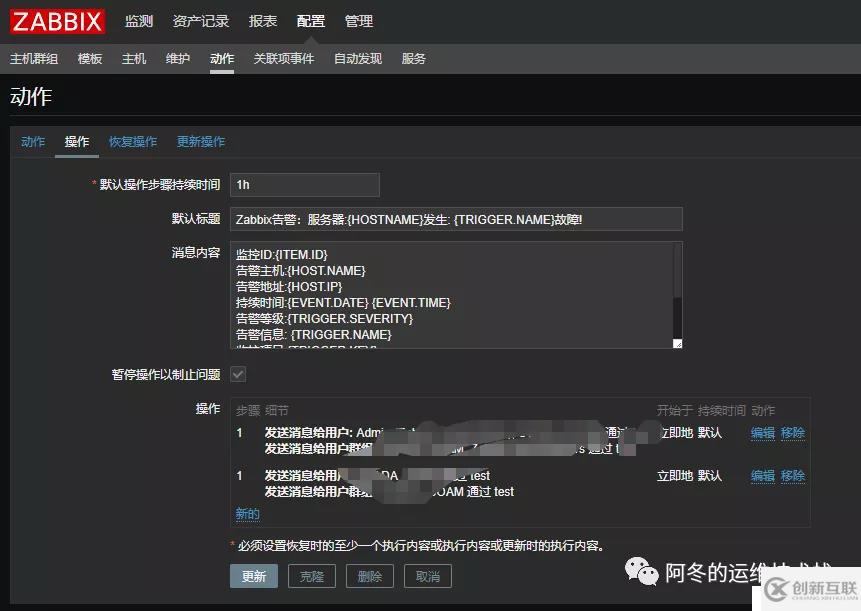The image size is (861, 611).
Task: Click the 步骤 column header
Action: click(x=248, y=411)
